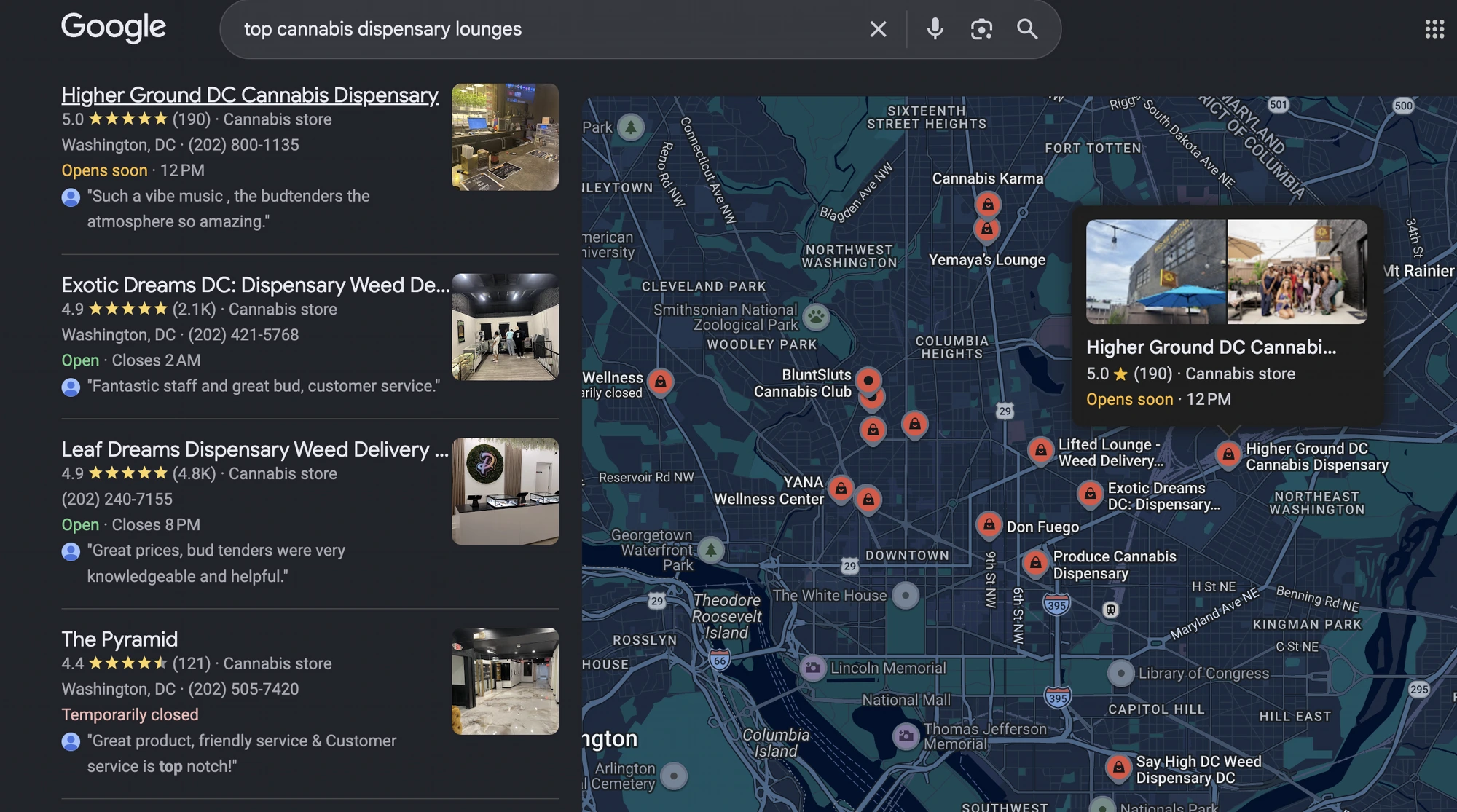Open the Google apps grid
The image size is (1457, 812).
tap(1434, 29)
